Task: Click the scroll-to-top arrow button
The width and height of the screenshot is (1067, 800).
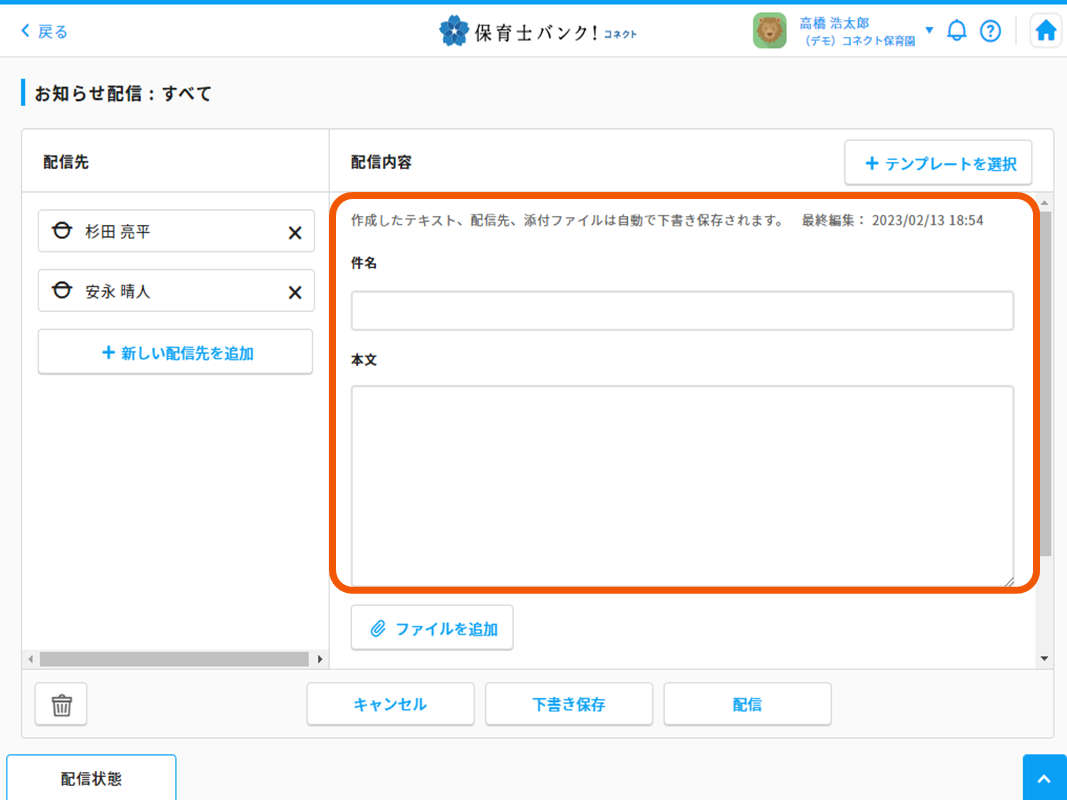Action: (x=1044, y=779)
